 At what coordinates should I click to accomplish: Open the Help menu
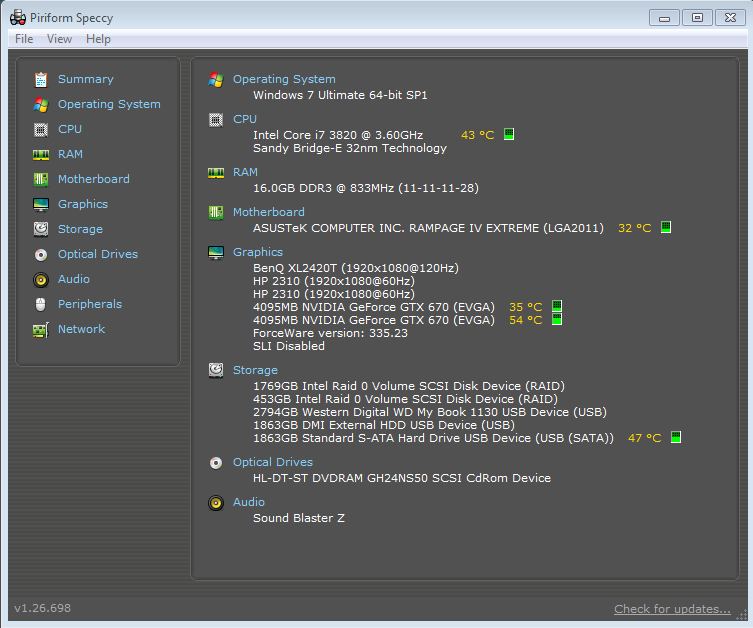pos(98,39)
